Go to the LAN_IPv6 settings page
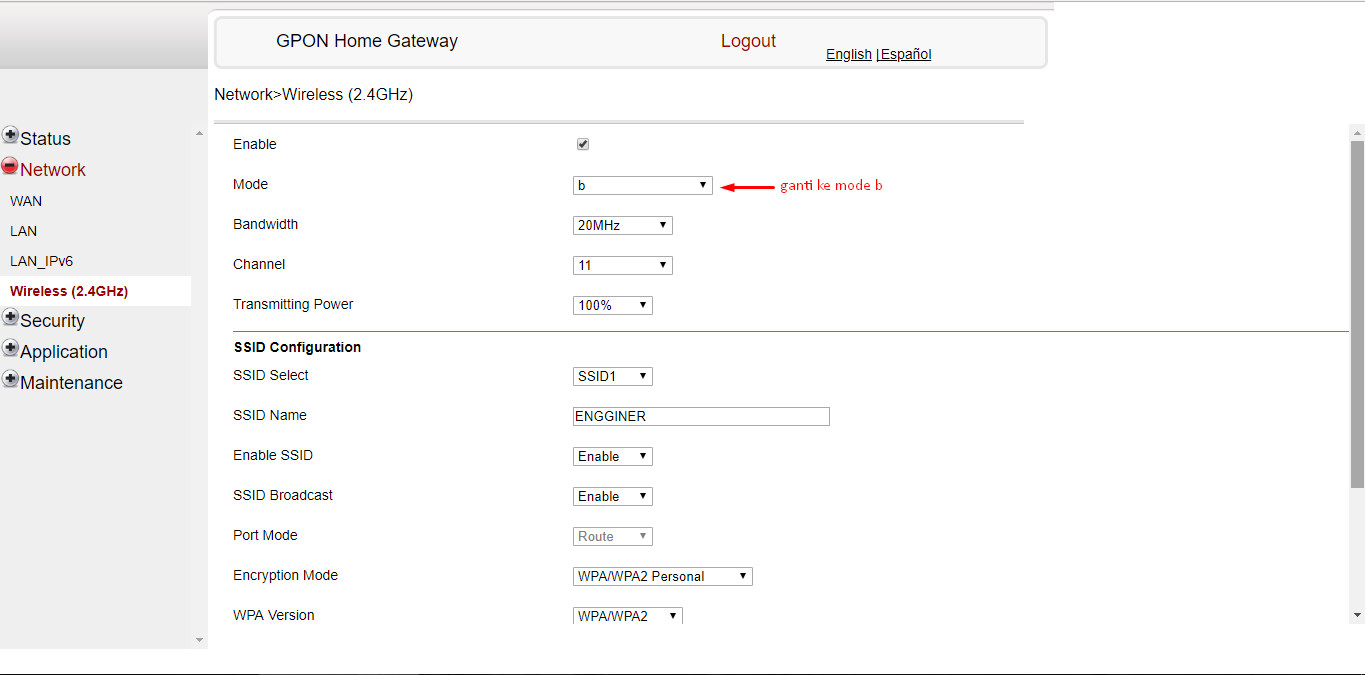Image resolution: width=1365 pixels, height=675 pixels. tap(42, 261)
